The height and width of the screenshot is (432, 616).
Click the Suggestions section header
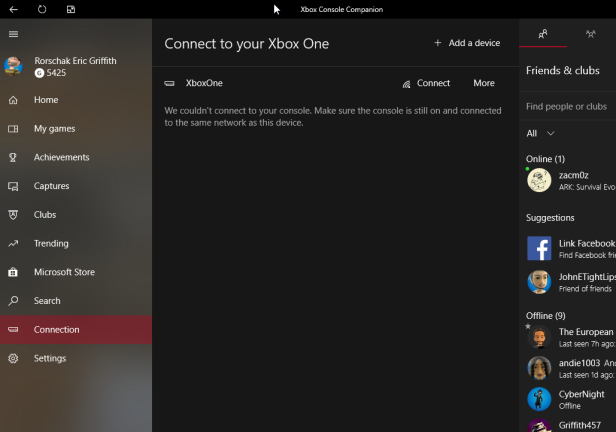click(x=550, y=218)
